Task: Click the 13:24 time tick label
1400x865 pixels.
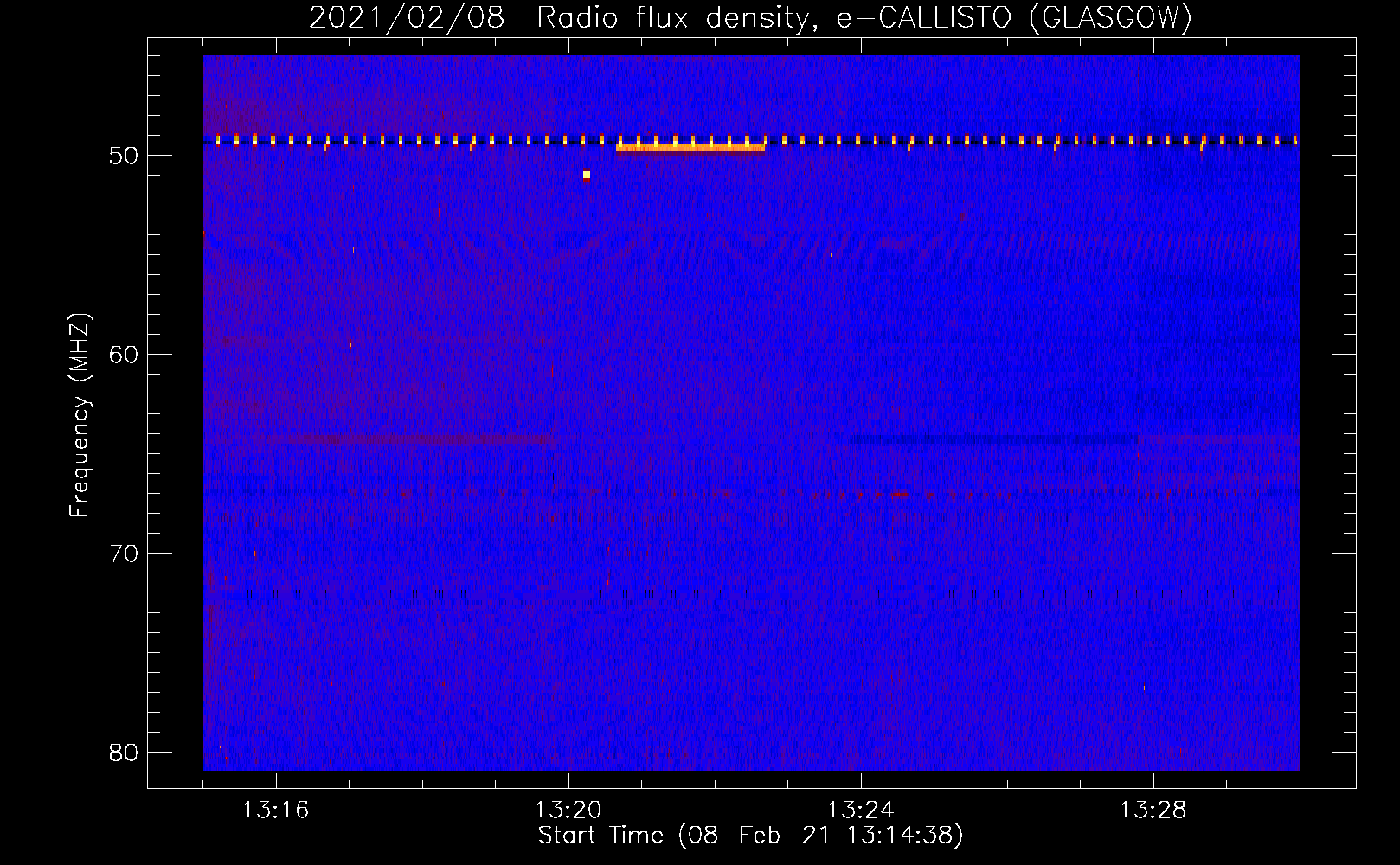Action: click(860, 811)
